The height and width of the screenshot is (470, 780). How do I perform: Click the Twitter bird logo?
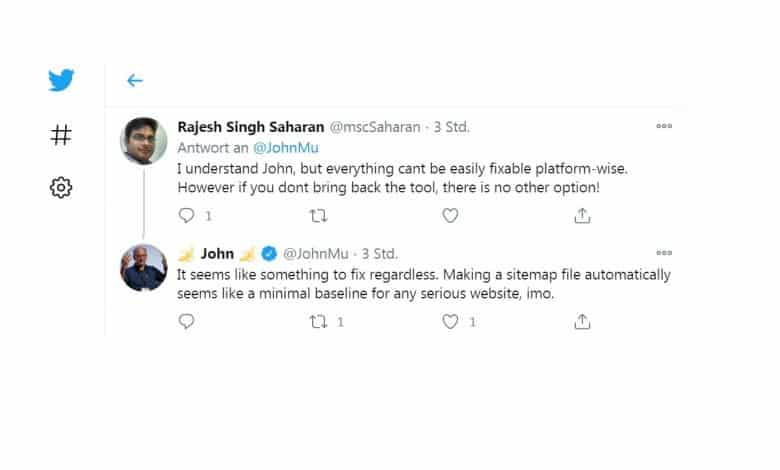pyautogui.click(x=61, y=80)
